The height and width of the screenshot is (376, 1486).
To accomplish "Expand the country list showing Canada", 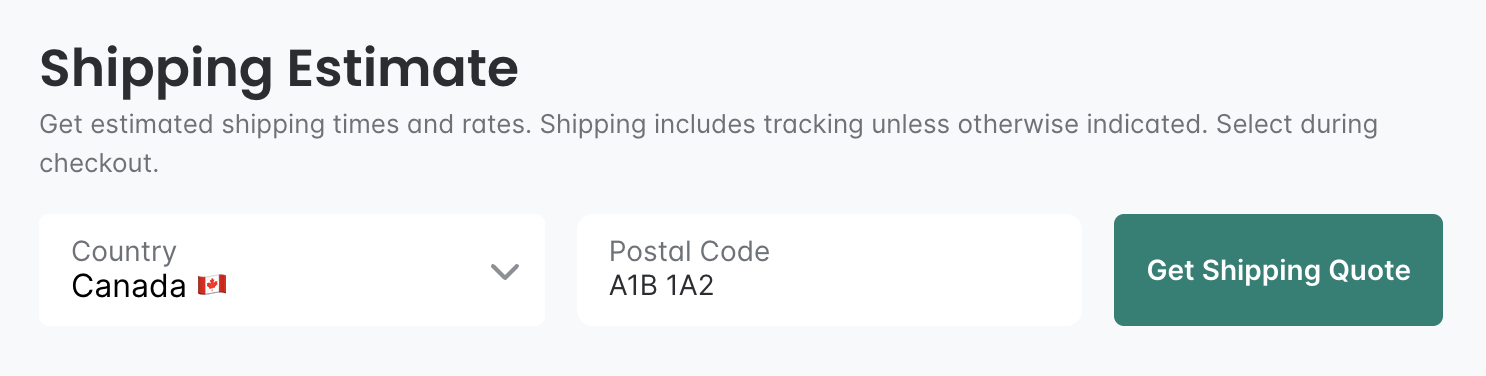I will (x=292, y=270).
